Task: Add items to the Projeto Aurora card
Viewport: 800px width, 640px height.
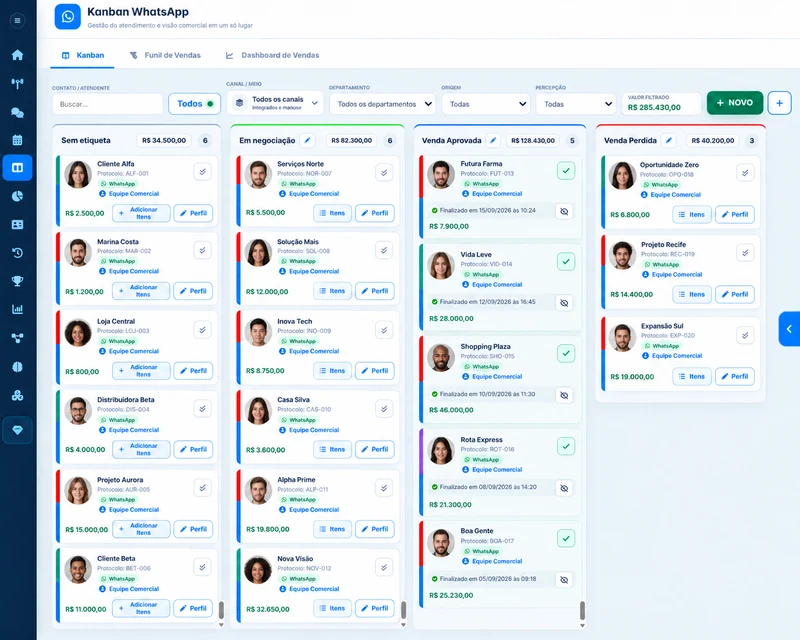Action: point(141,529)
